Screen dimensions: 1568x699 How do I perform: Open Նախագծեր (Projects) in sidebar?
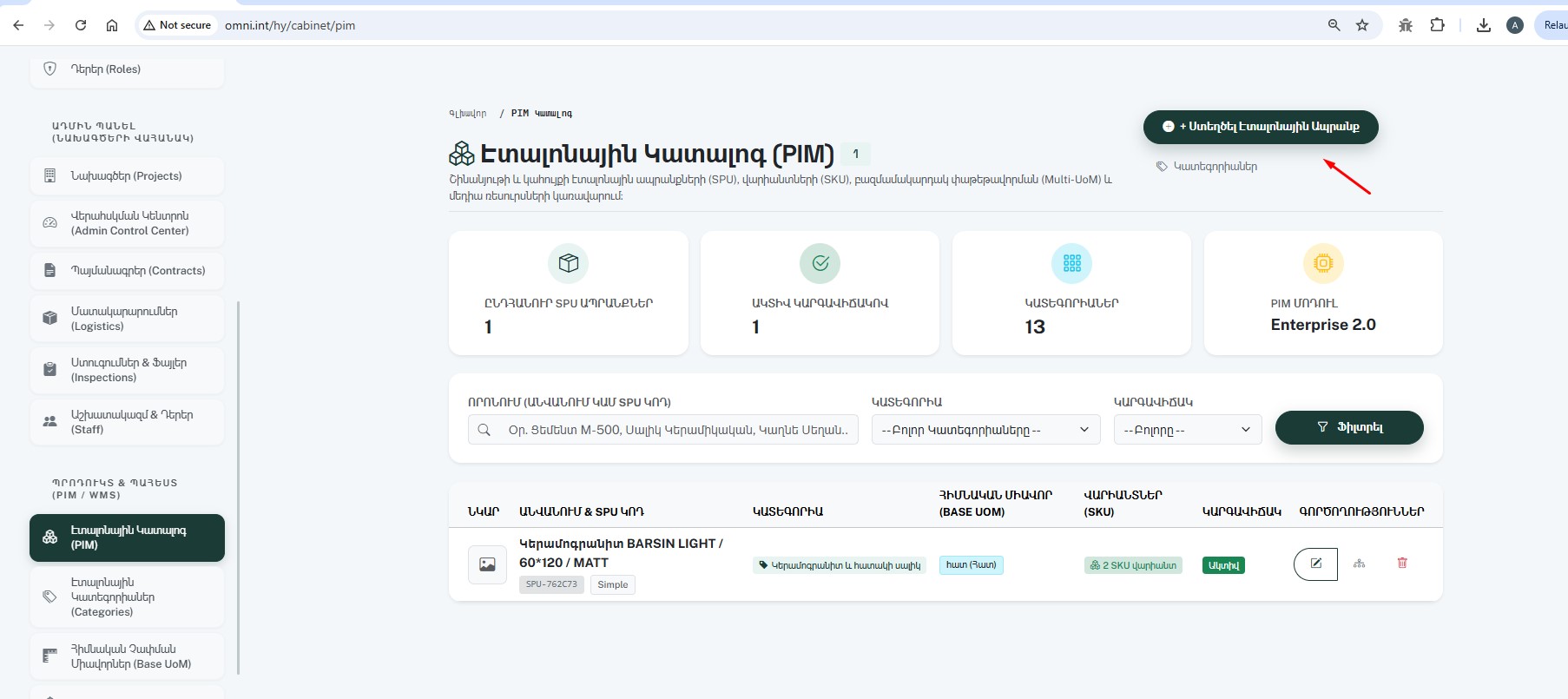(x=127, y=176)
